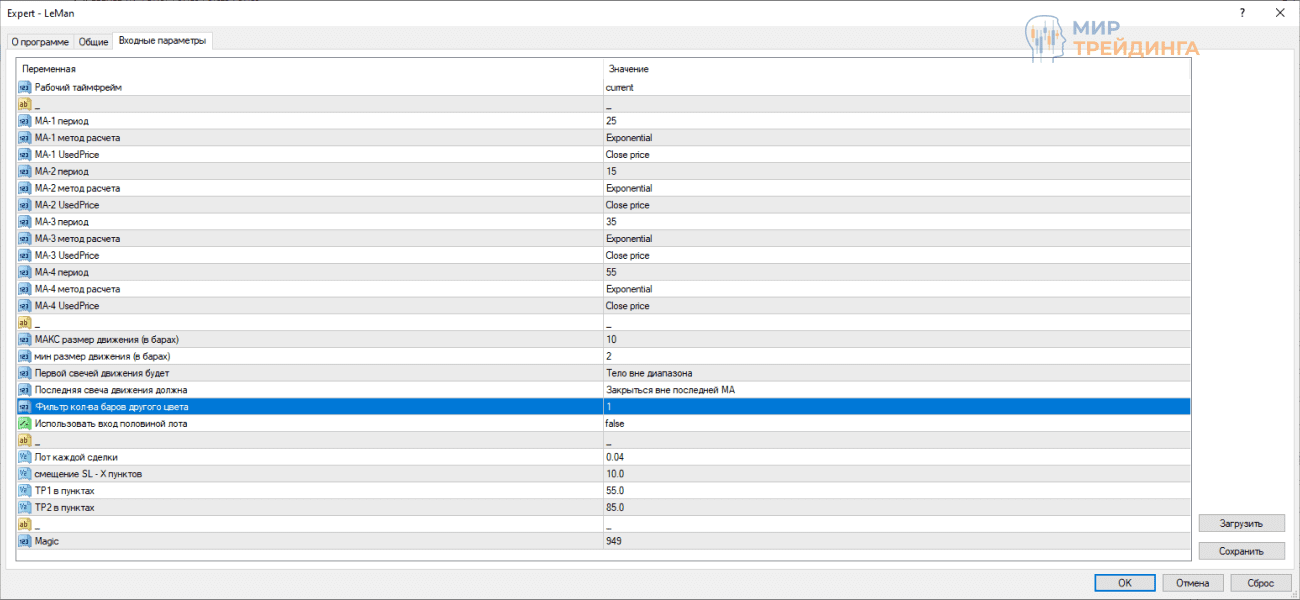This screenshot has height=600, width=1300.
Task: Switch to the О программе tab
Action: point(40,41)
